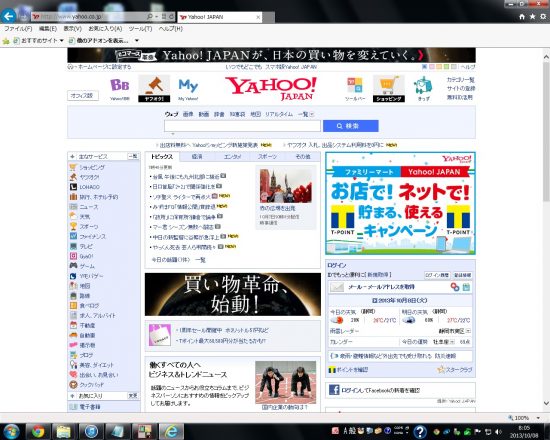
Task: Open the Help menu
Action: pos(171,29)
